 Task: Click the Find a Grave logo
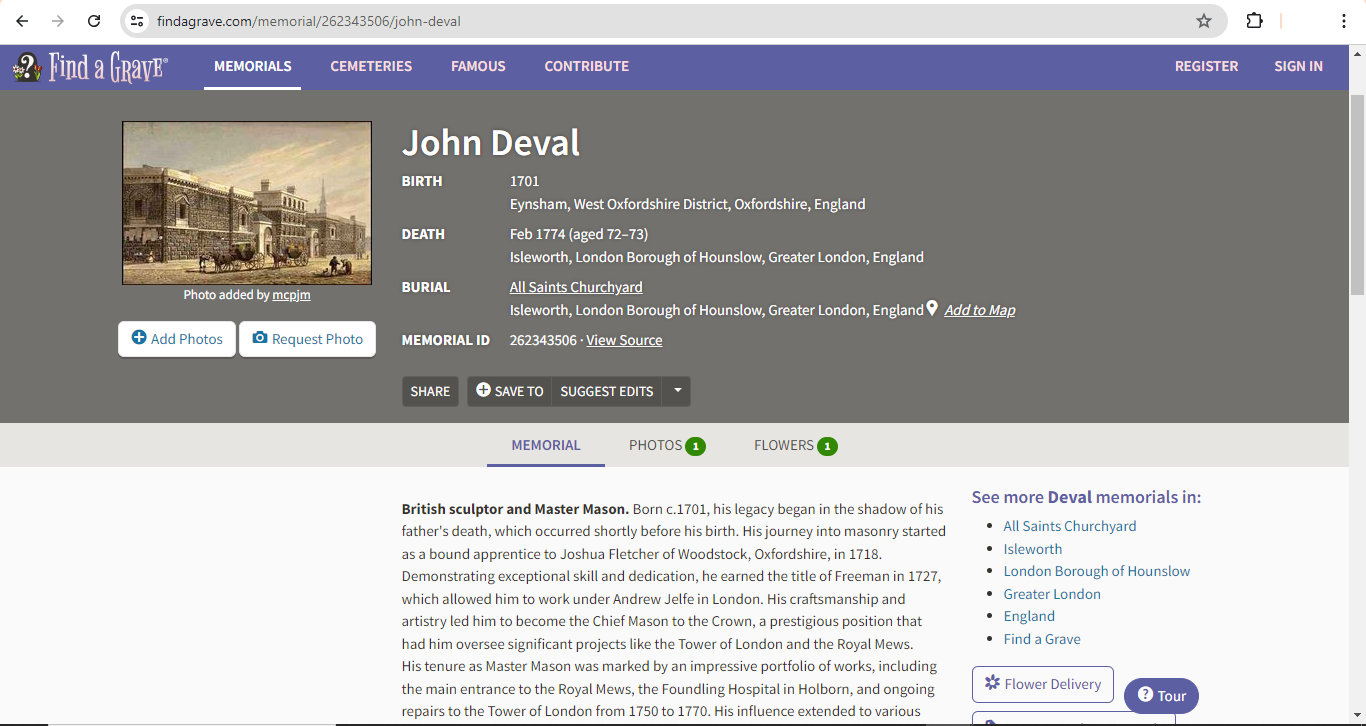[x=90, y=67]
